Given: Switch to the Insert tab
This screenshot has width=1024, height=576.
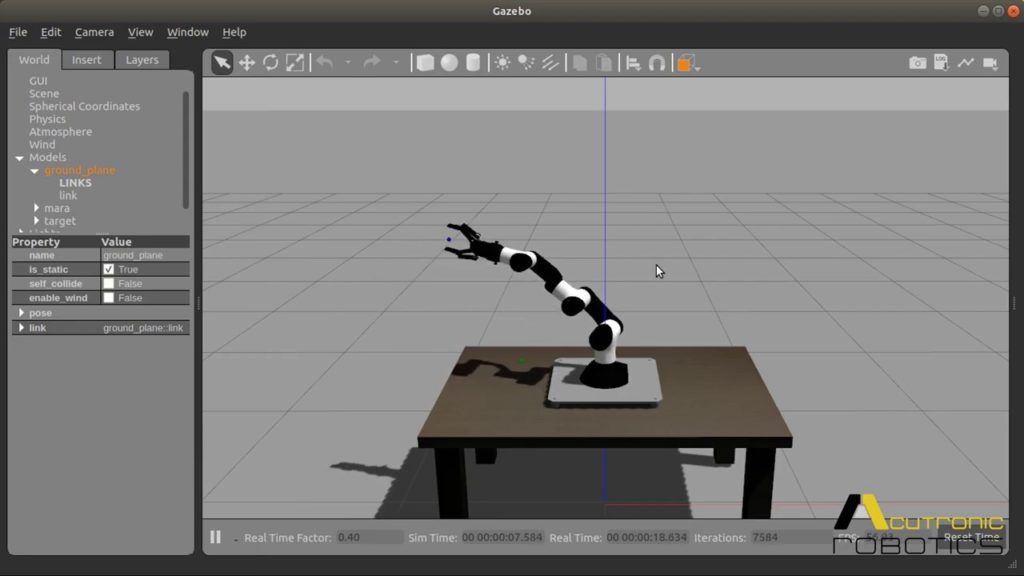Looking at the screenshot, I should tap(87, 60).
